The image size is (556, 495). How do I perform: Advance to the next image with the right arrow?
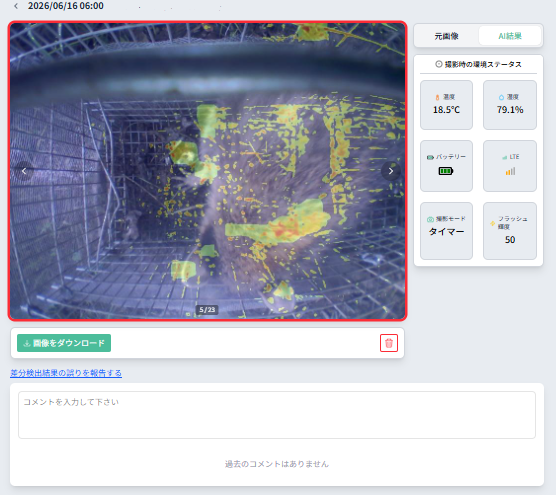coord(391,171)
